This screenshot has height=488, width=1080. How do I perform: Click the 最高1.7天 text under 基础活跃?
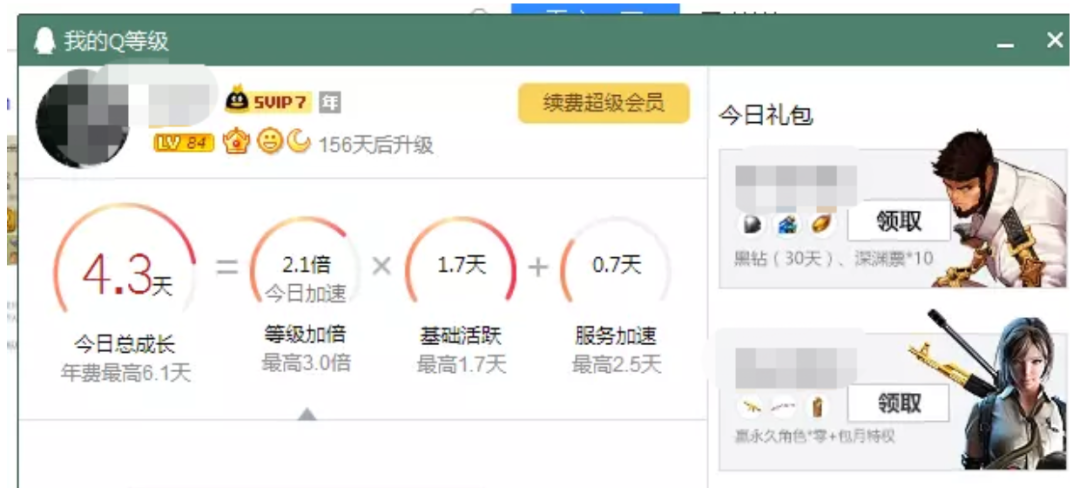pyautogui.click(x=461, y=364)
